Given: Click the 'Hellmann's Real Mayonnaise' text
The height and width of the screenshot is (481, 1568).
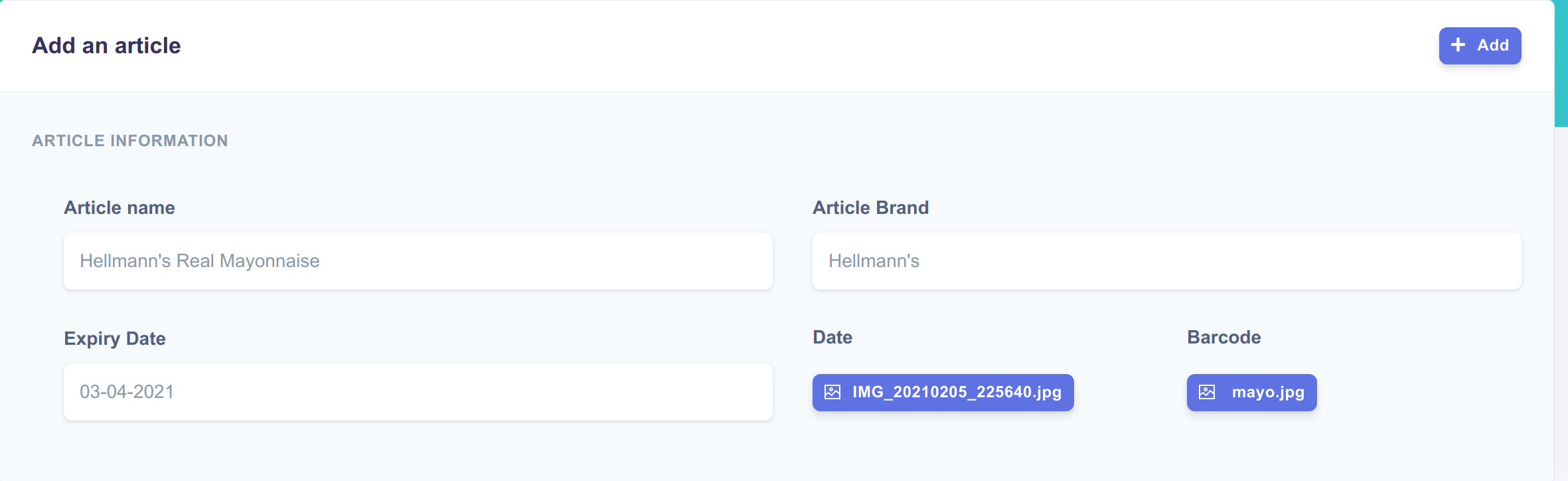Looking at the screenshot, I should pos(200,261).
